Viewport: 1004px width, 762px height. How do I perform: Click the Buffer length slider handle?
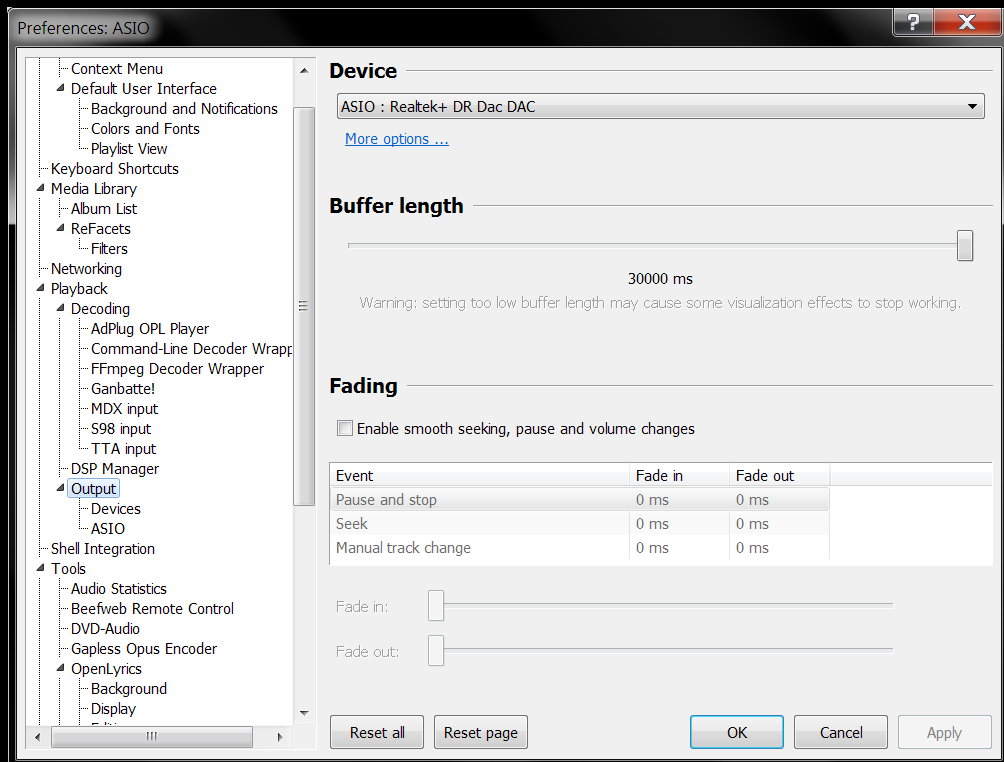[964, 245]
